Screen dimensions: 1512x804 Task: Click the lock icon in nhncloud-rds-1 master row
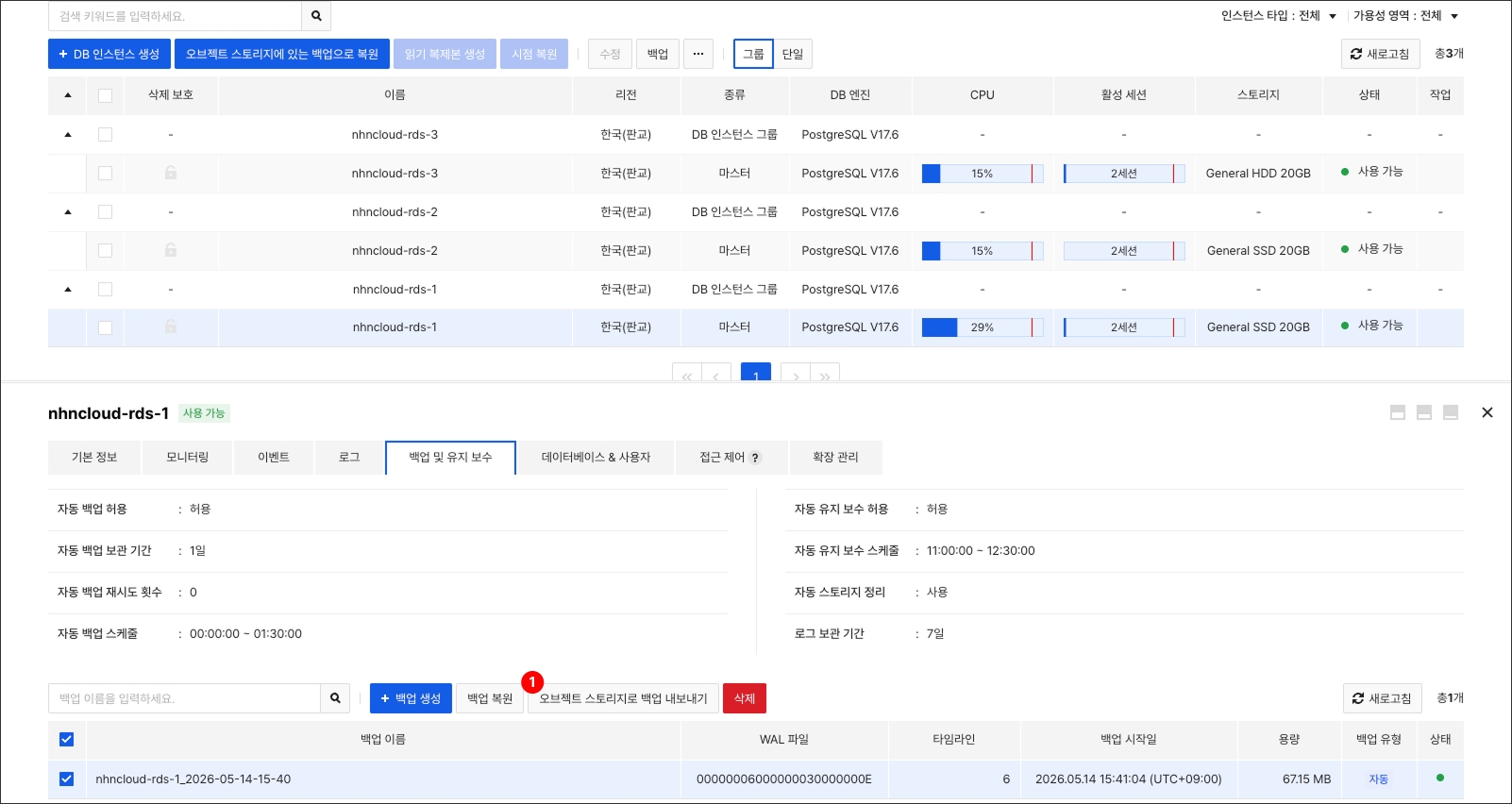[x=171, y=327]
